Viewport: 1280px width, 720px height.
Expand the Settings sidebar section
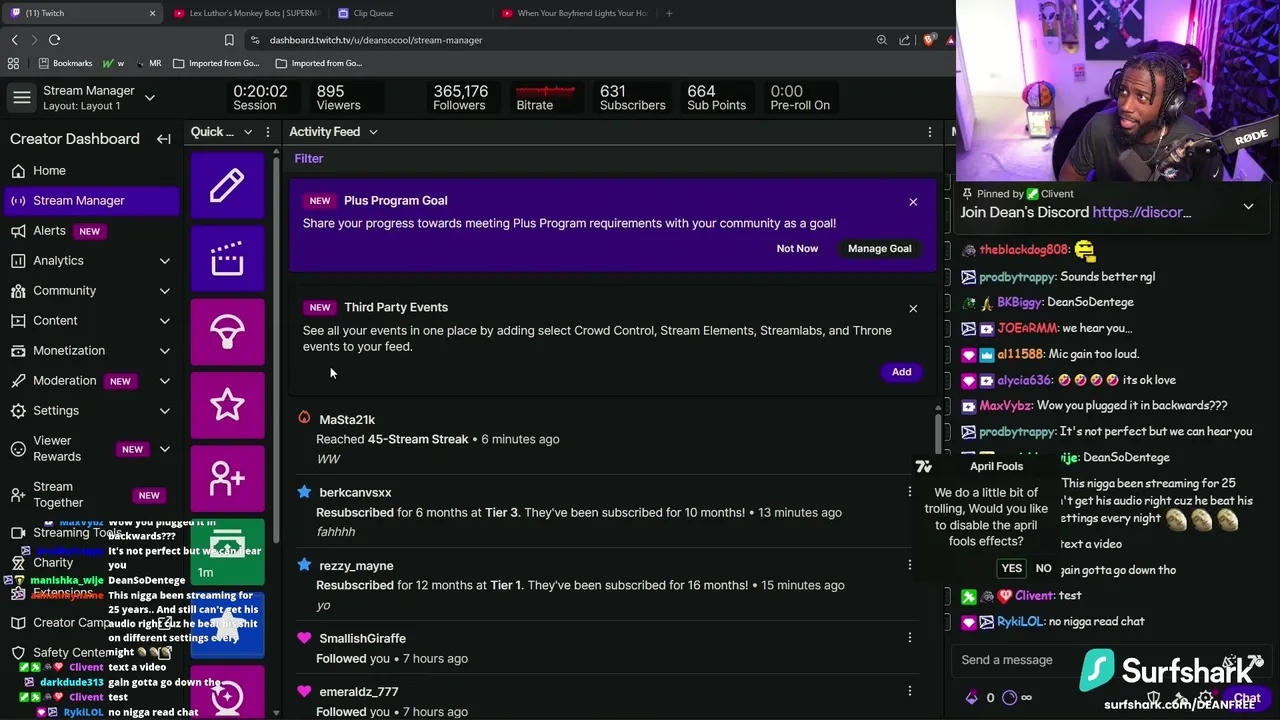(x=164, y=411)
